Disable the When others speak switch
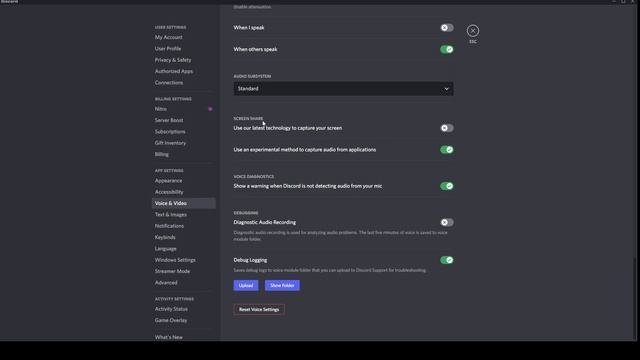This screenshot has height=360, width=640. 447,49
